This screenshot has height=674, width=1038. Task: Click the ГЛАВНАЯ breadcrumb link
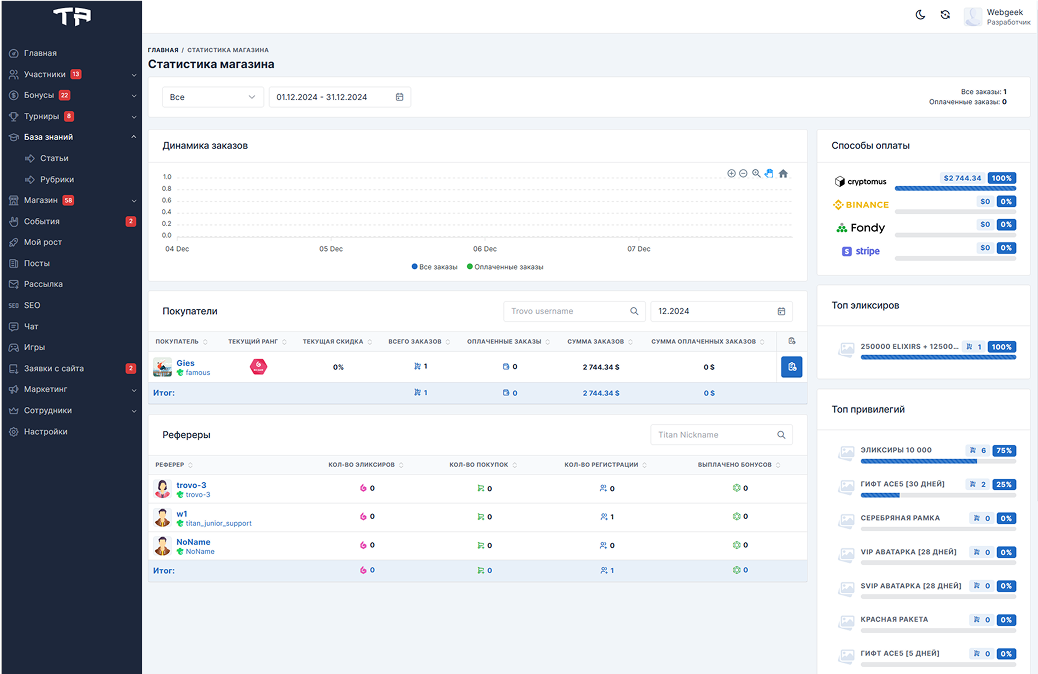[x=163, y=50]
